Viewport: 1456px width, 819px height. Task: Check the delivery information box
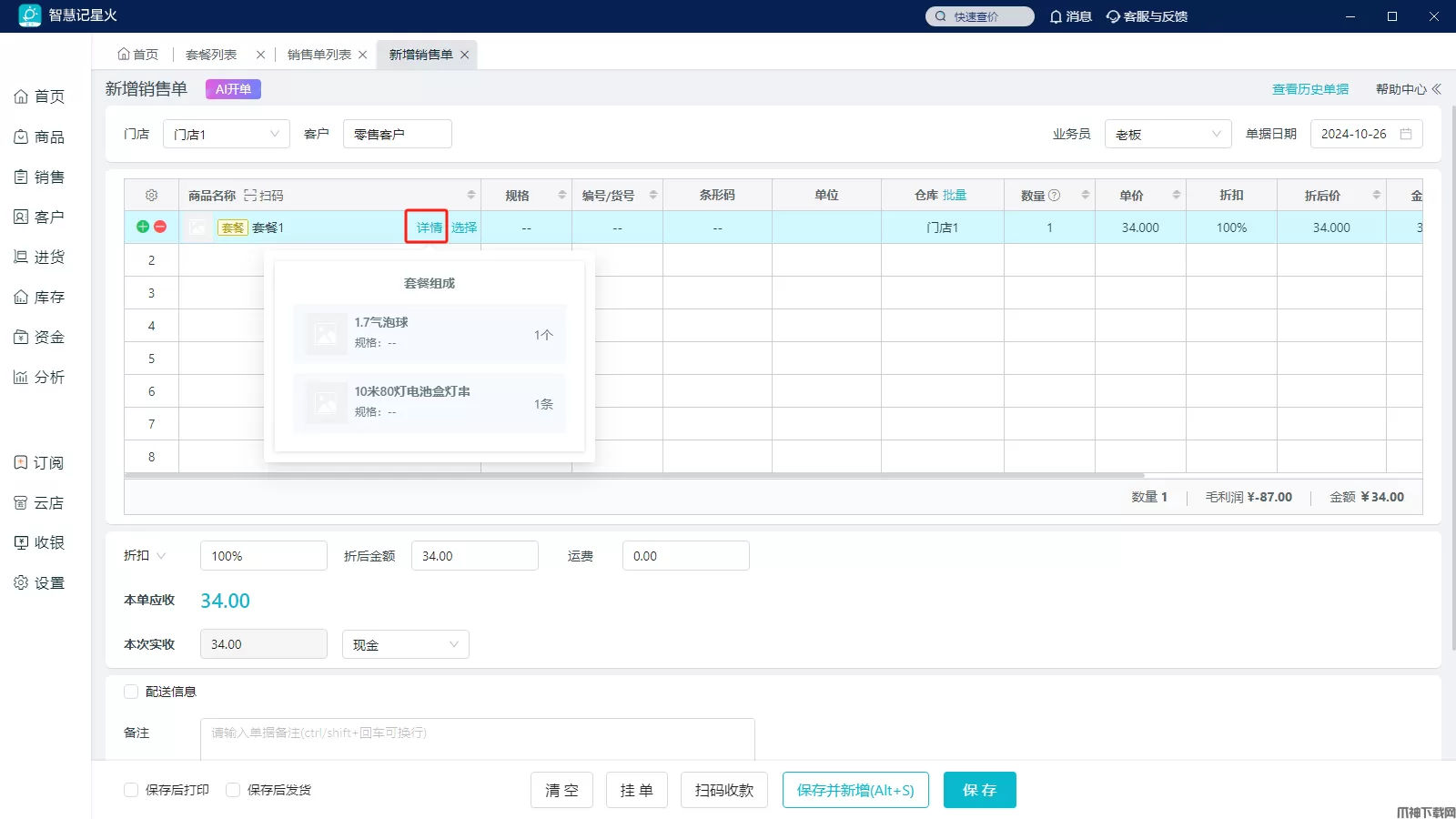131,692
